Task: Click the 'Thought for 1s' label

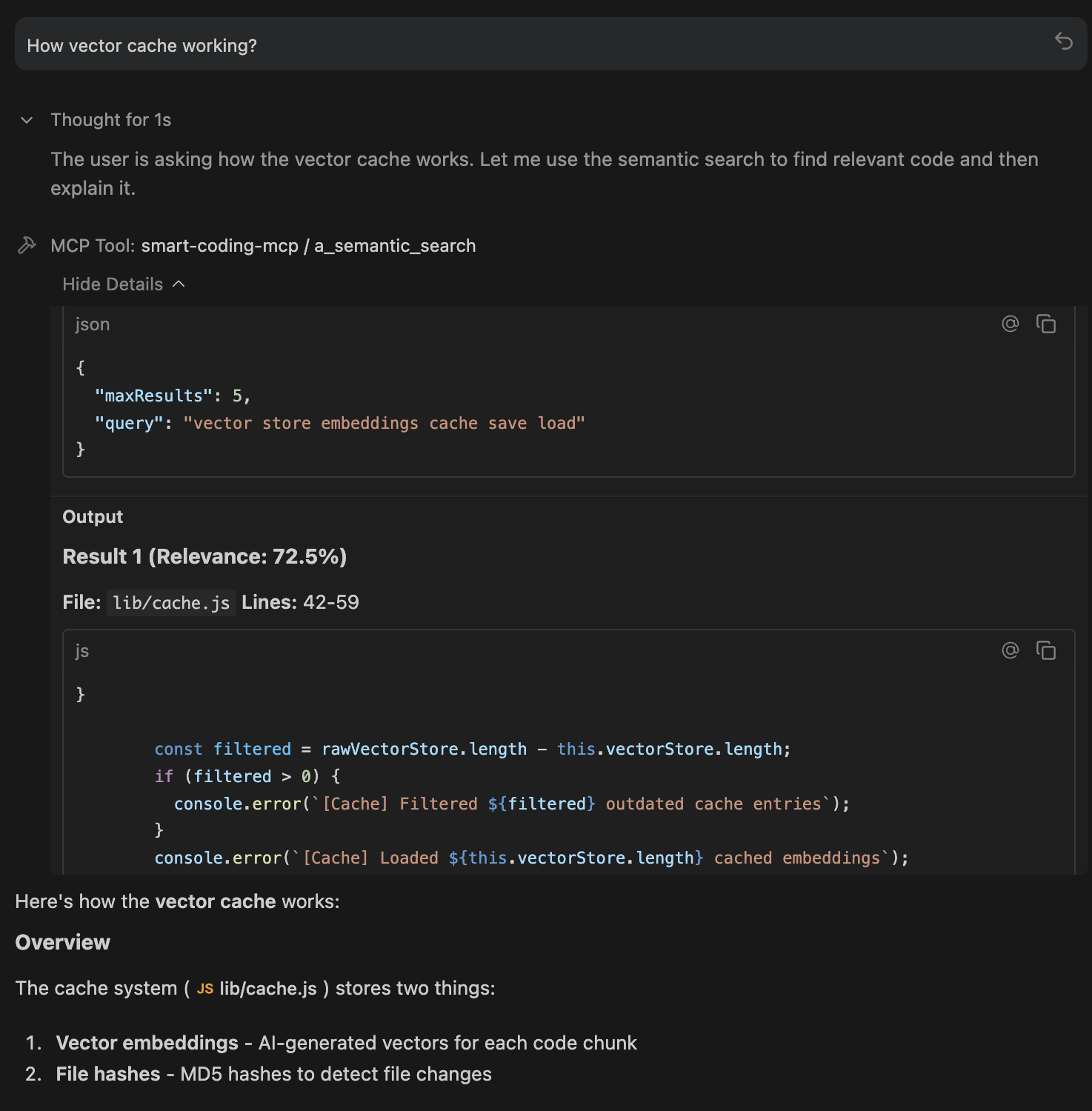Action: point(111,120)
